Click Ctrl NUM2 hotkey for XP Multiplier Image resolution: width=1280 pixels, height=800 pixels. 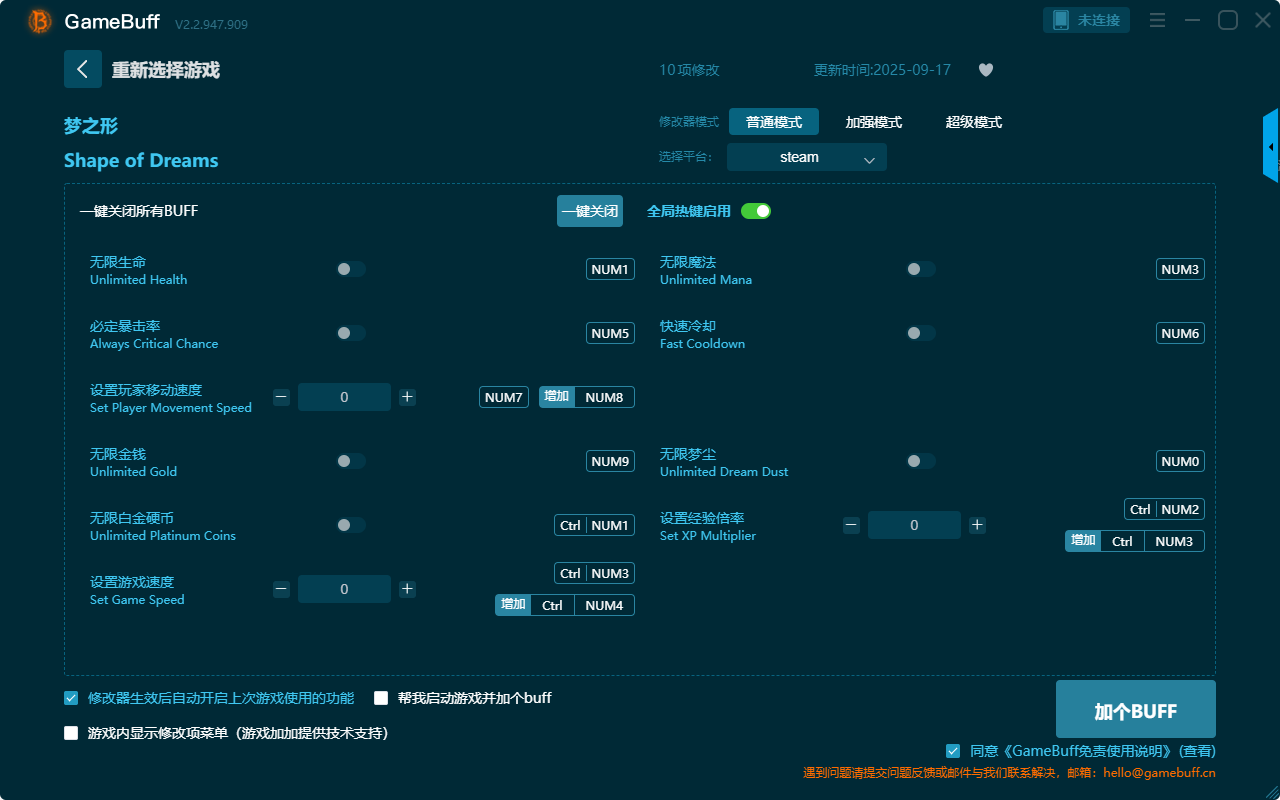coord(1165,509)
